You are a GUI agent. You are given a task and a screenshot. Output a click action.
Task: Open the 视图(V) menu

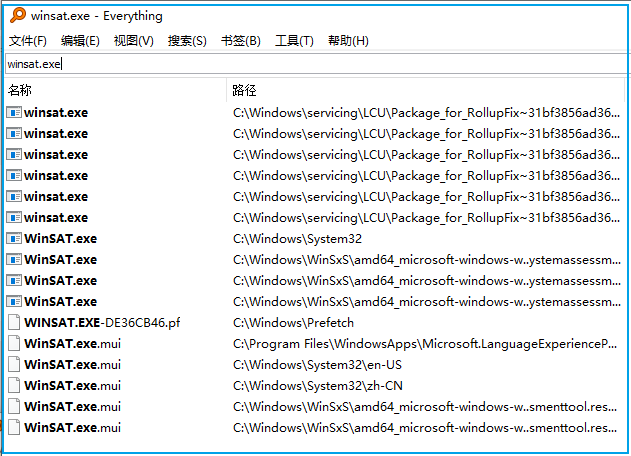(134, 41)
